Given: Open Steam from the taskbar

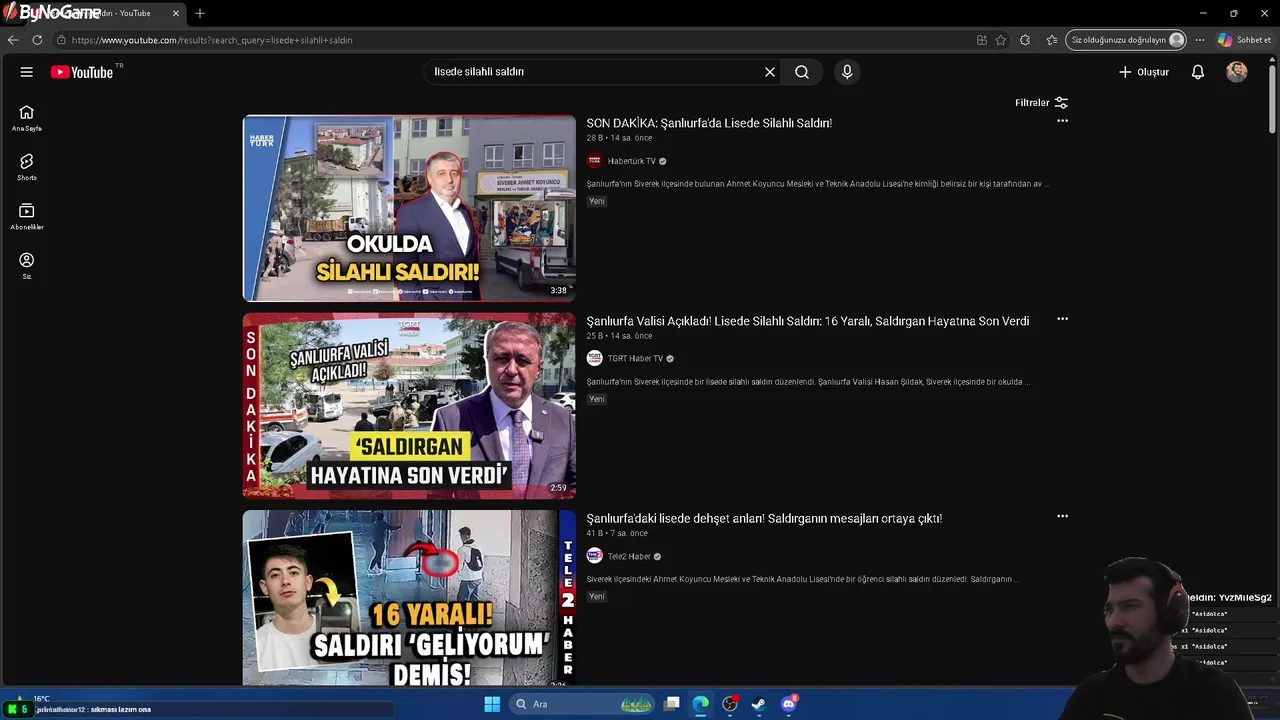Looking at the screenshot, I should pyautogui.click(x=759, y=704).
